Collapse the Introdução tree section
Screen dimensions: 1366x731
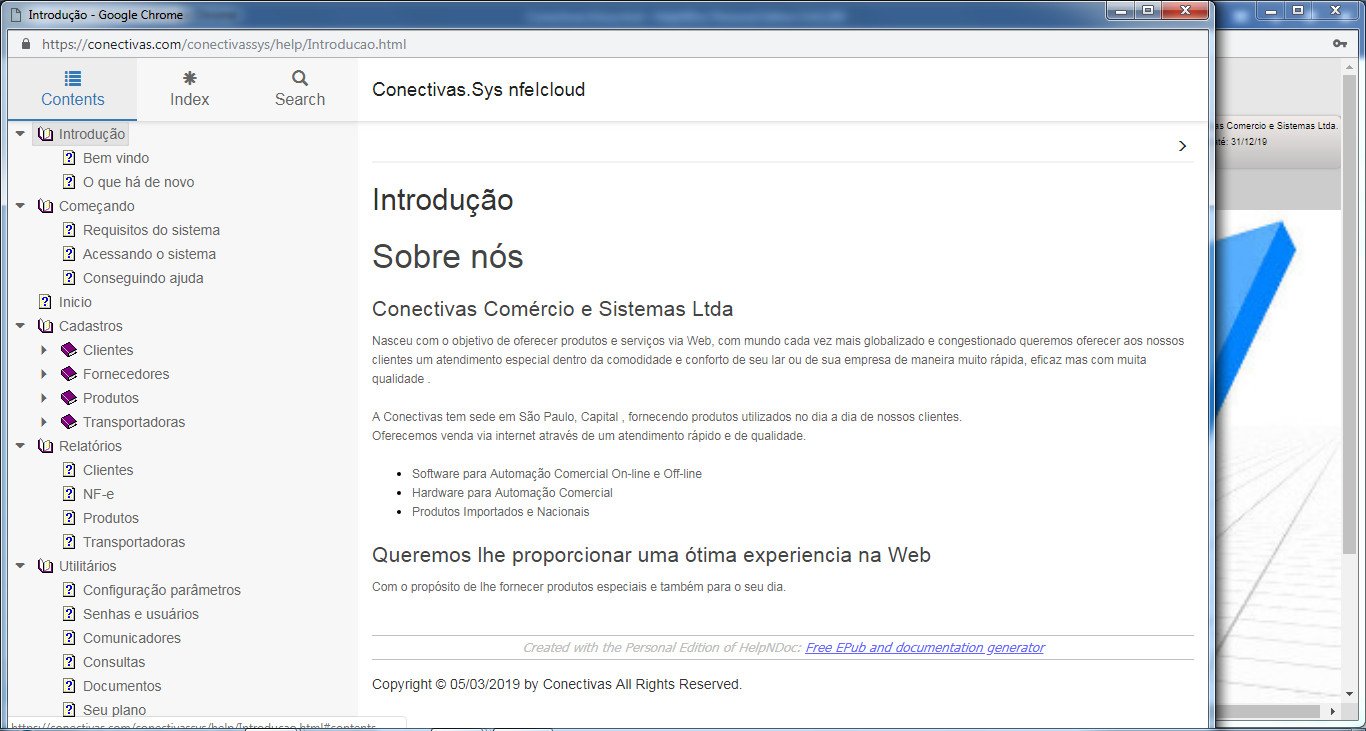(x=20, y=134)
